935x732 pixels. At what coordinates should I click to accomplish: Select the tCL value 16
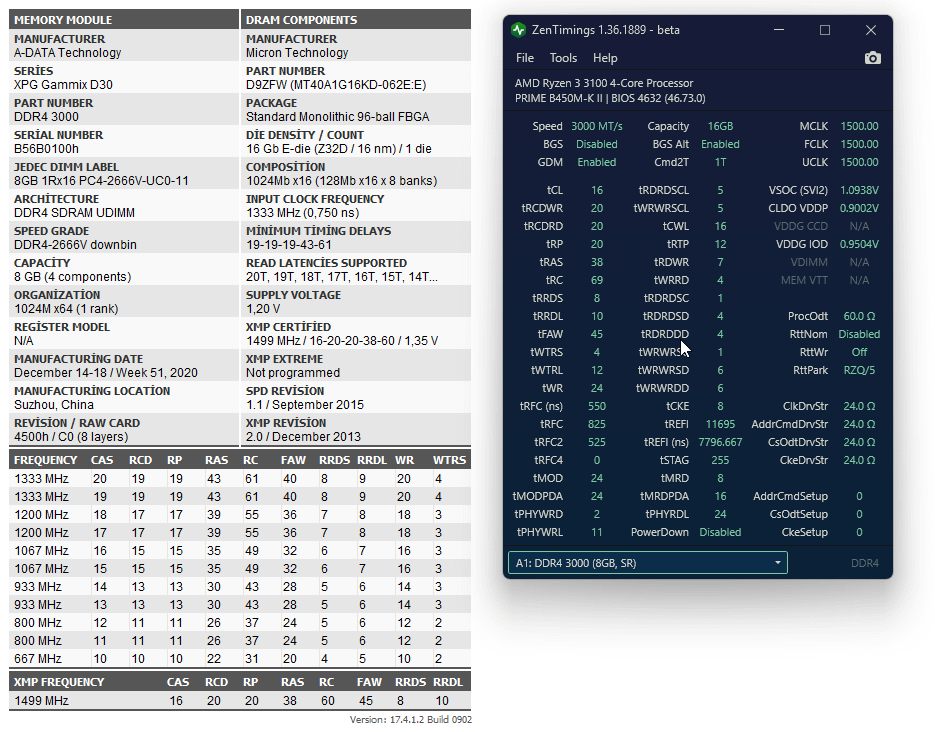coord(597,190)
